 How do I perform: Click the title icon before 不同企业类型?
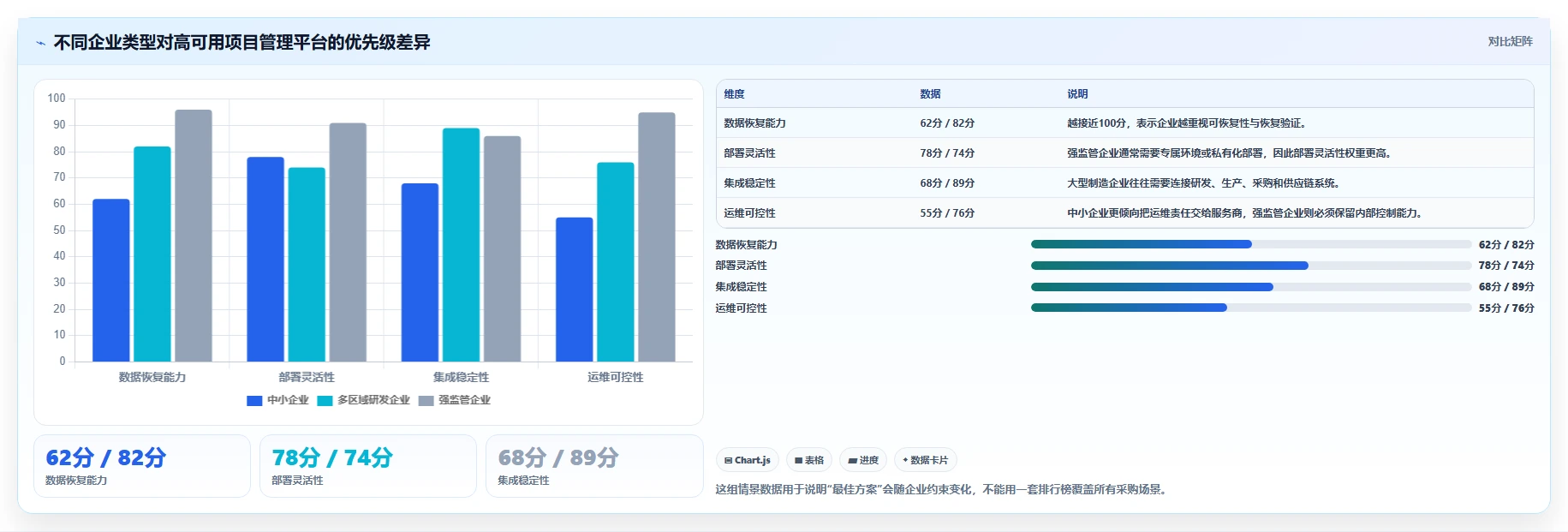(40, 43)
